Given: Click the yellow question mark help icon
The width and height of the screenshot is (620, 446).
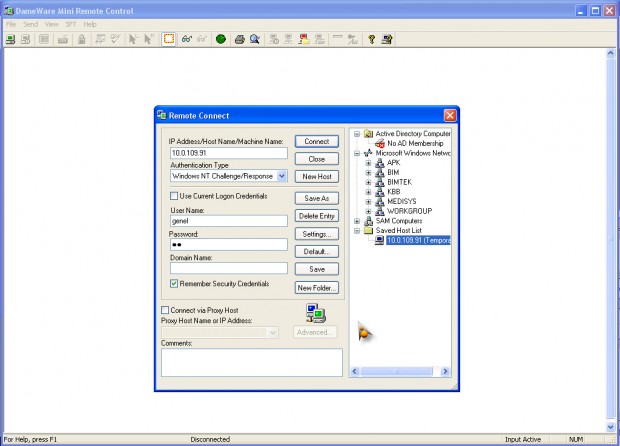Looking at the screenshot, I should click(x=371, y=39).
